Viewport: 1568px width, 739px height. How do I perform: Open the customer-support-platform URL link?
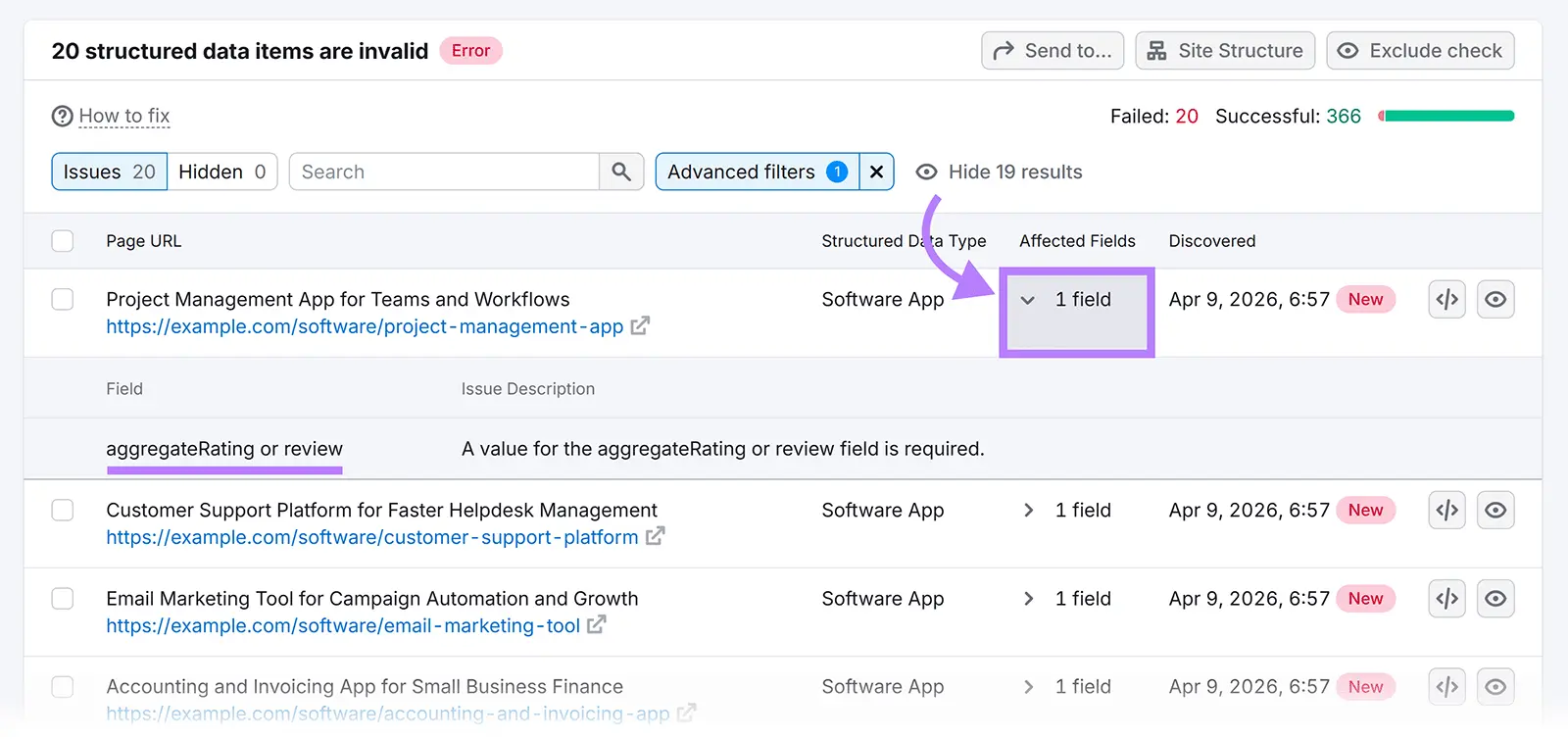click(372, 537)
